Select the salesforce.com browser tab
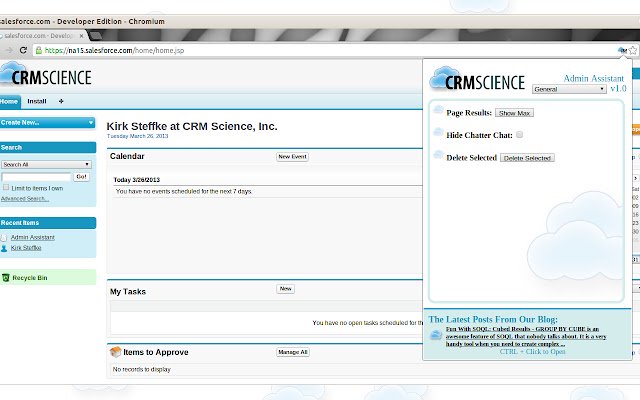Image resolution: width=640 pixels, height=400 pixels. pos(43,36)
